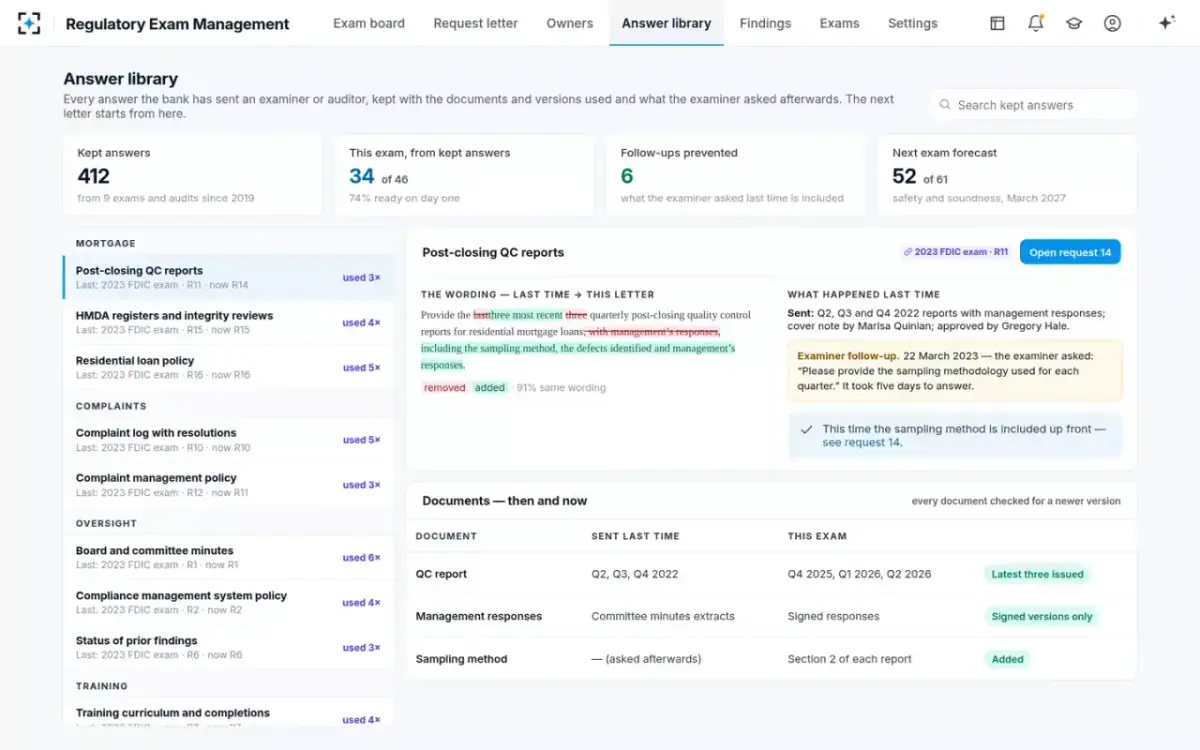
Task: Click the 'added' legend tag
Action: pyautogui.click(x=490, y=388)
